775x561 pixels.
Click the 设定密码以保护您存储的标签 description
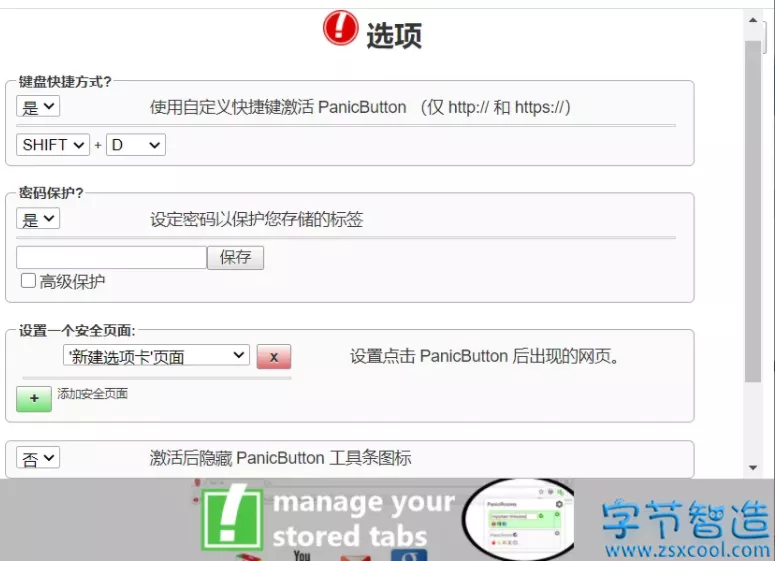click(257, 219)
